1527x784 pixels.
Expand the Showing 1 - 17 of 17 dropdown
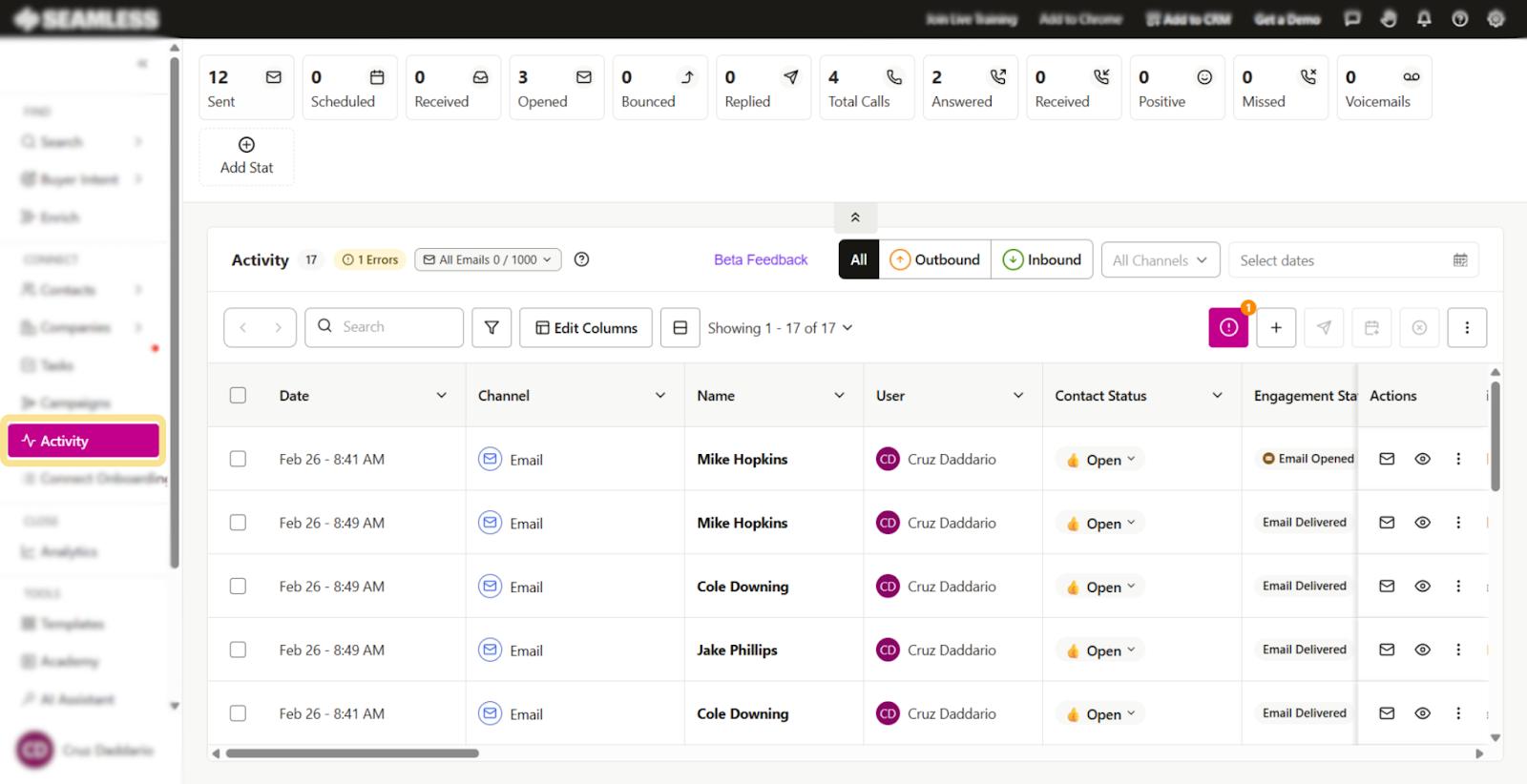(x=780, y=327)
